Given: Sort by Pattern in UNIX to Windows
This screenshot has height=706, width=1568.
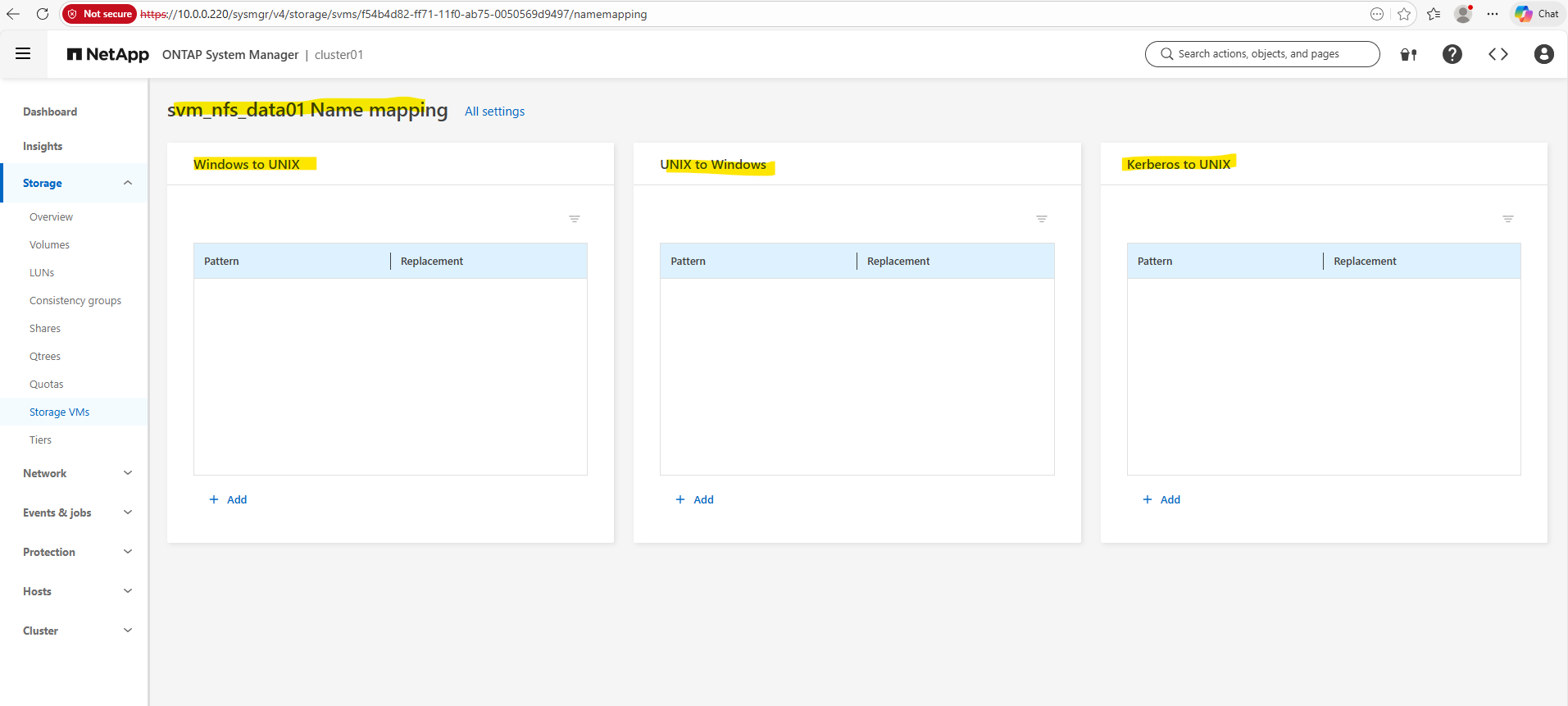Looking at the screenshot, I should pos(688,261).
